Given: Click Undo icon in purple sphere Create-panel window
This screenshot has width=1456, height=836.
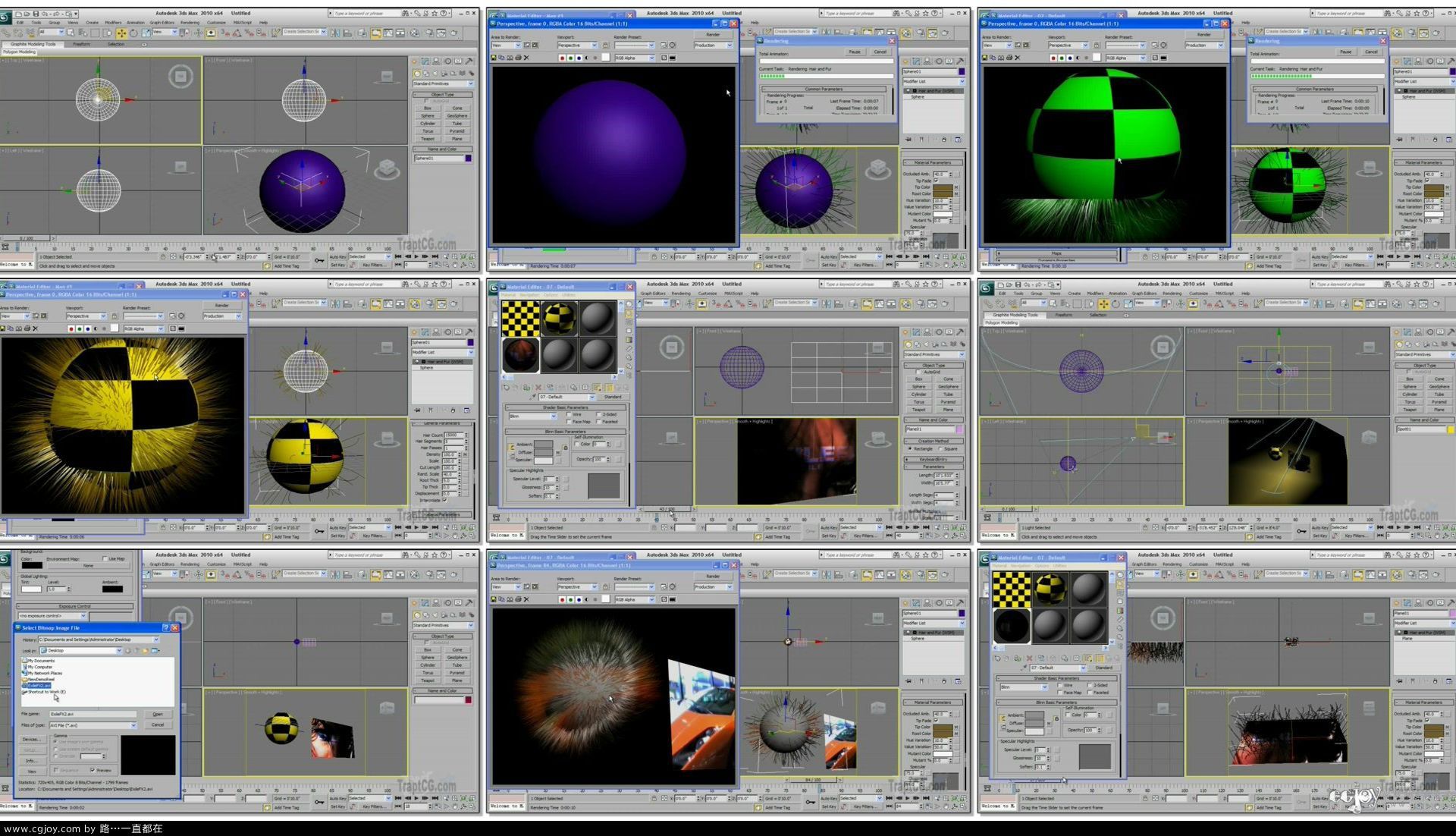Looking at the screenshot, I should click(x=45, y=14).
